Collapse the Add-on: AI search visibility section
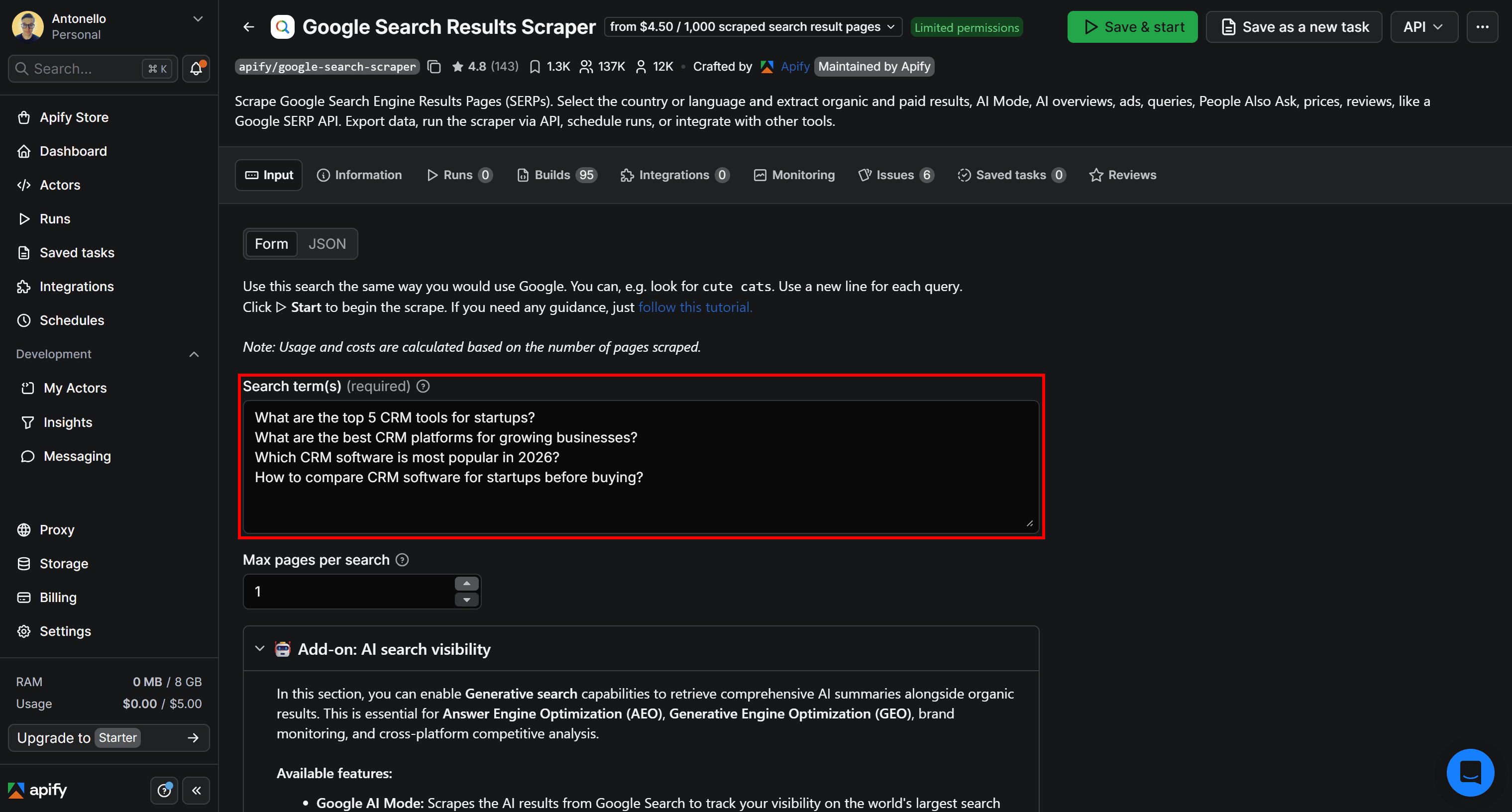This screenshot has height=812, width=1512. [260, 649]
